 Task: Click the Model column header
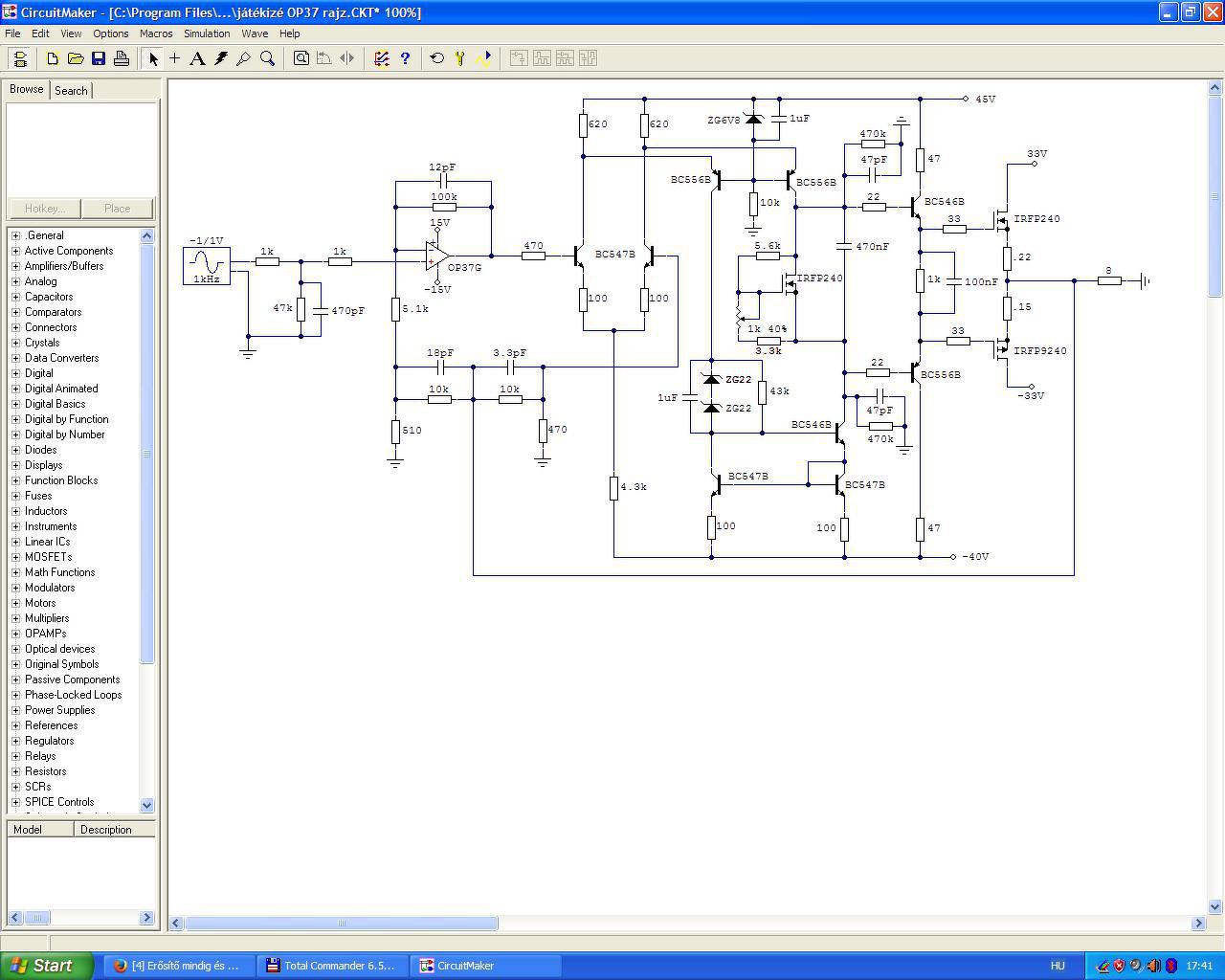[40, 830]
